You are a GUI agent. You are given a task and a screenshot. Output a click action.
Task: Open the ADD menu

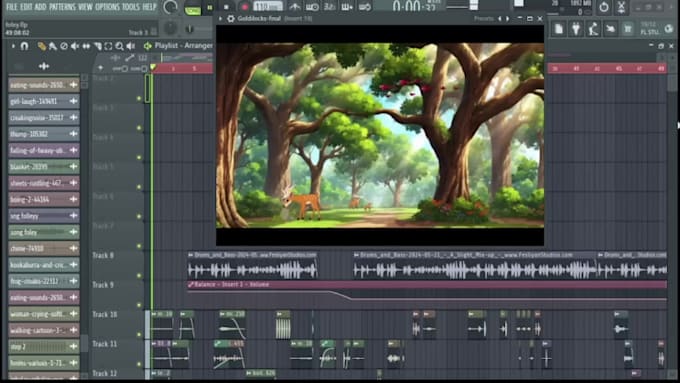click(x=40, y=7)
